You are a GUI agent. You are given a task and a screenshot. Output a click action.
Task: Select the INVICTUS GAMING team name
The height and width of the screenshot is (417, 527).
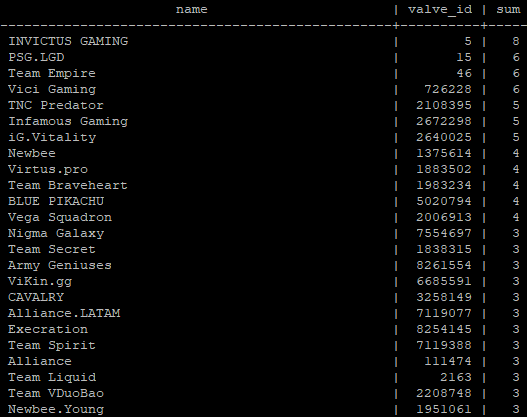pos(68,41)
